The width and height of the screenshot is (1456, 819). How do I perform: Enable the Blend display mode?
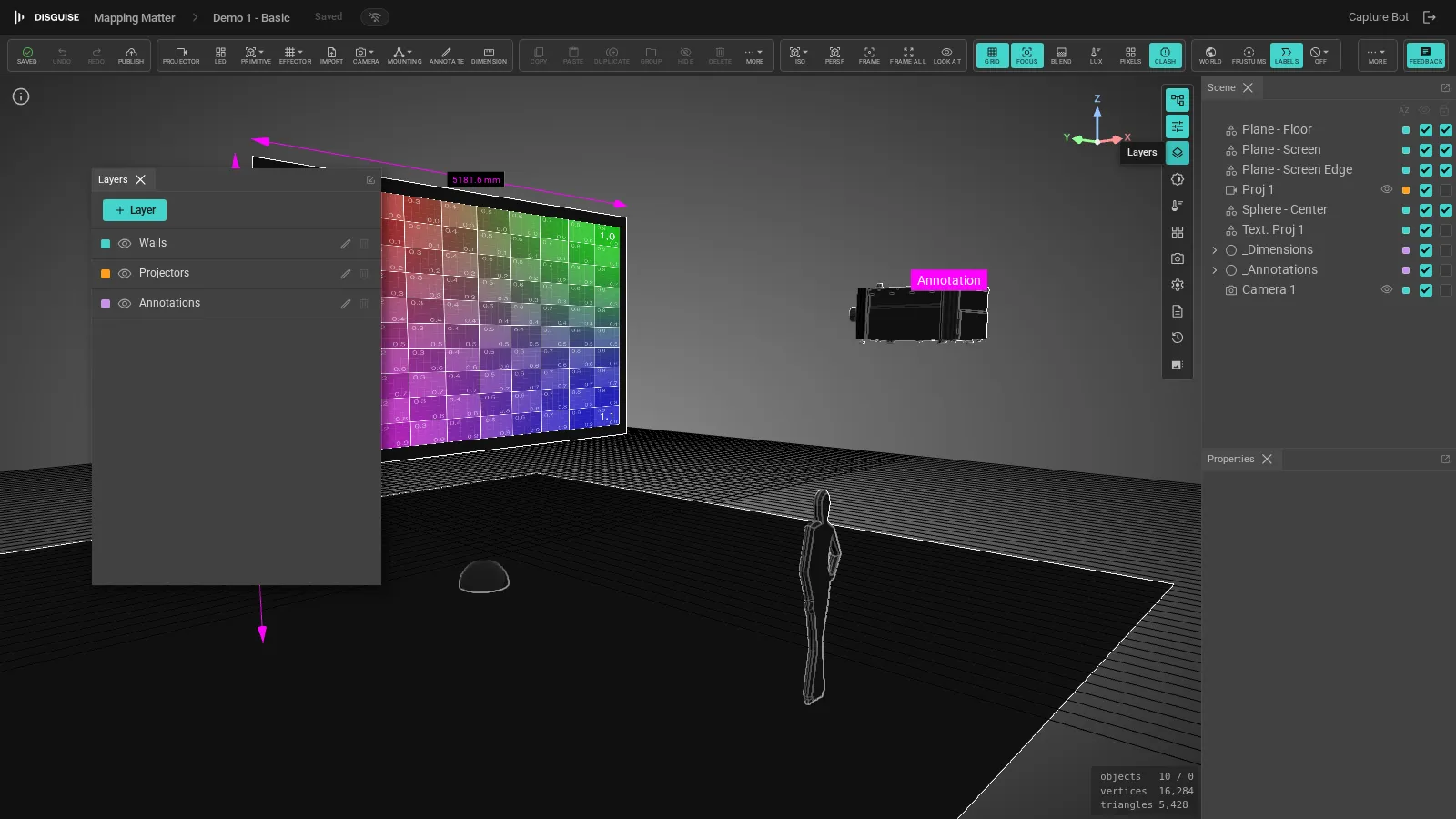pyautogui.click(x=1061, y=56)
